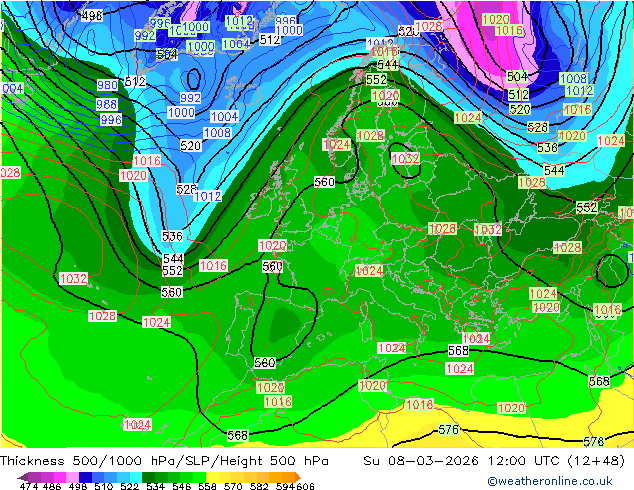Click the blue 988 pressure label
Image resolution: width=634 pixels, height=490 pixels.
(106, 104)
